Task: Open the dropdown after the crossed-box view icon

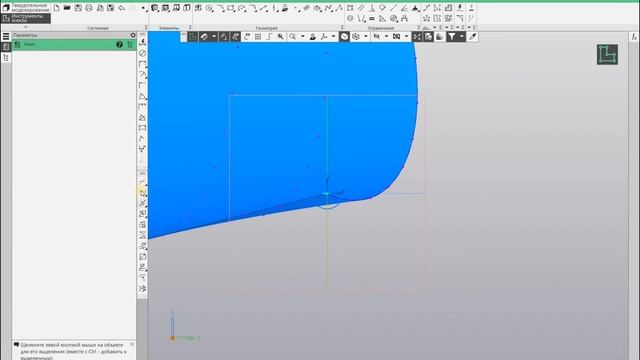Action: [406, 37]
